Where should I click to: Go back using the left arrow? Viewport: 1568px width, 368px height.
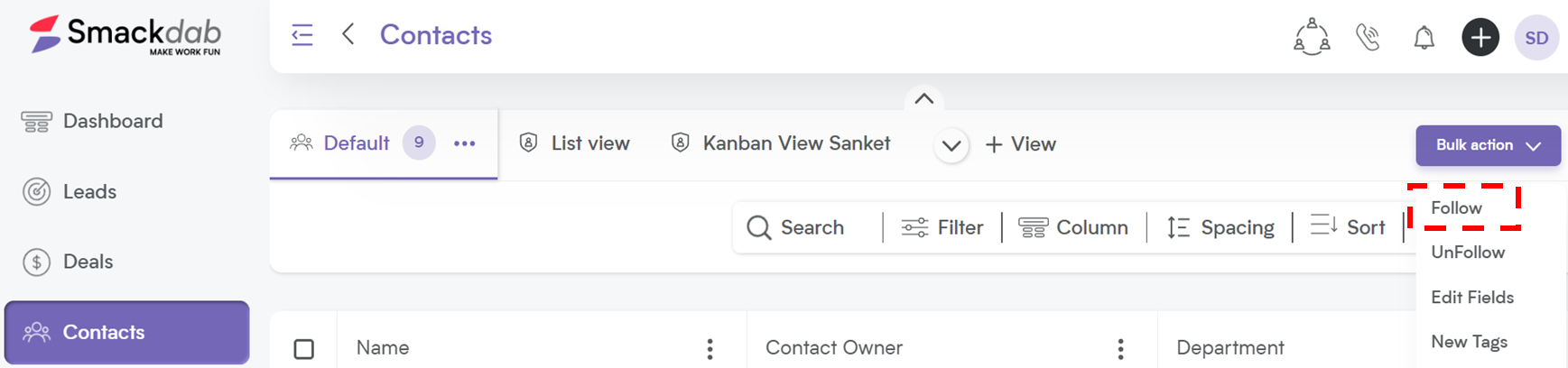(x=348, y=34)
